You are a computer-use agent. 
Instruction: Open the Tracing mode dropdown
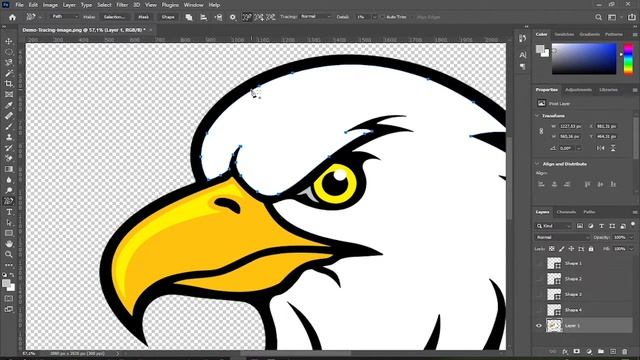[316, 17]
